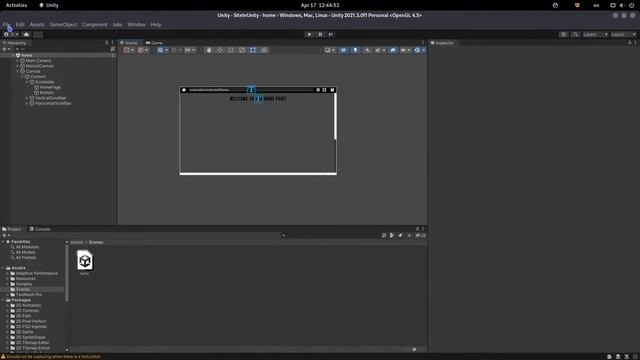
Task: Select the Scale tool
Action: (x=242, y=50)
